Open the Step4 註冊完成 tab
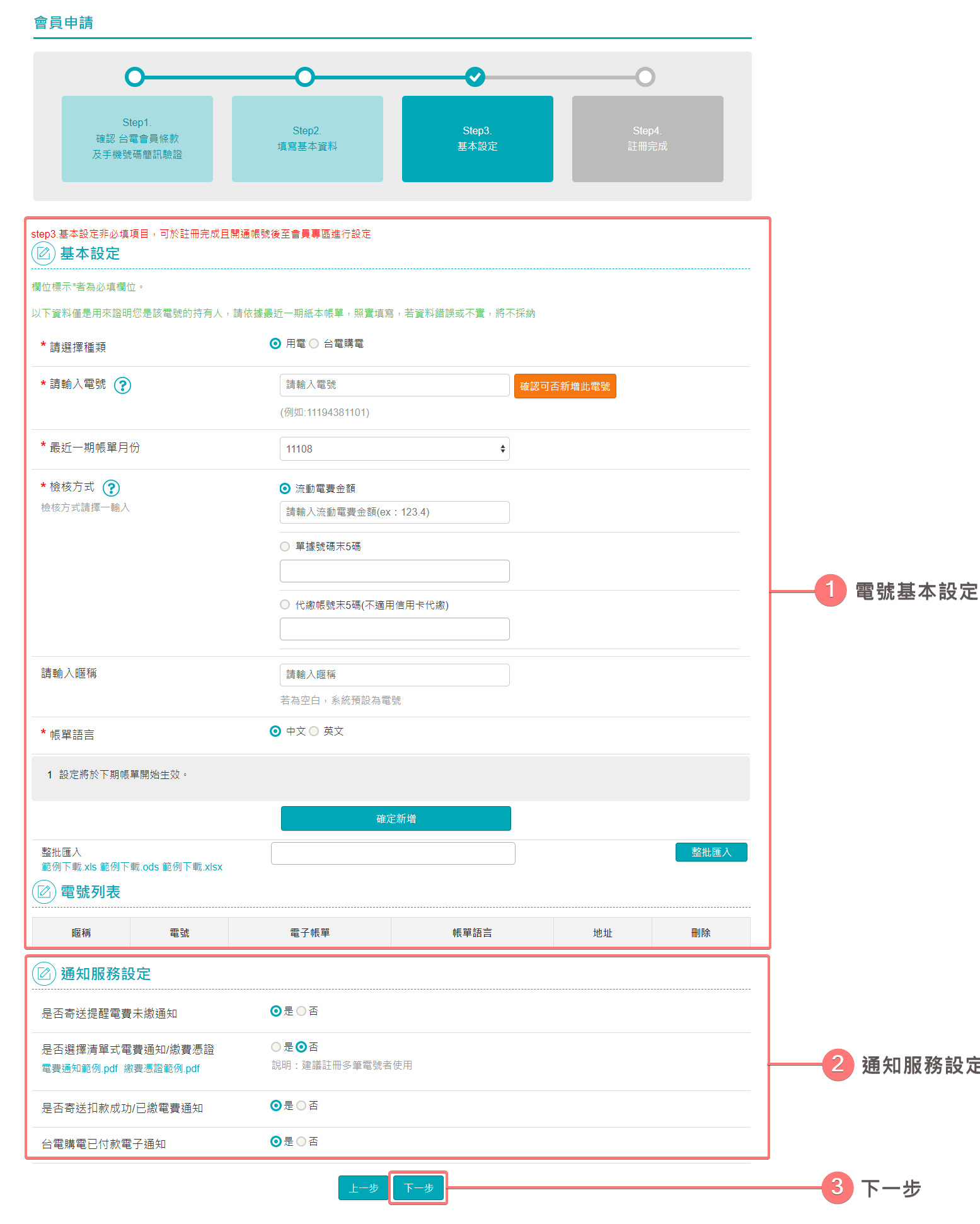Image resolution: width=980 pixels, height=1224 pixels. (648, 139)
